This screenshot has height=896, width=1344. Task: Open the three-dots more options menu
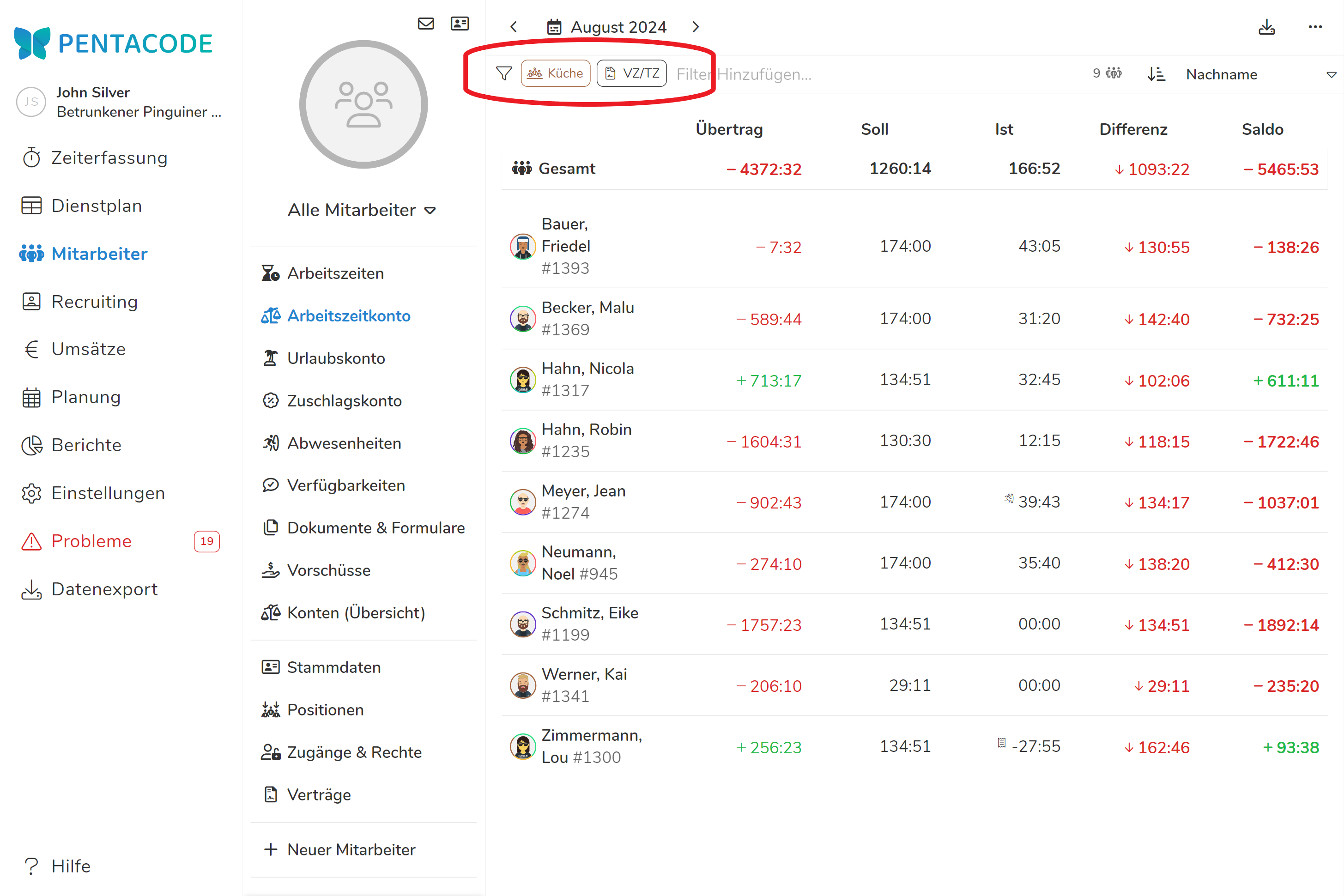(1315, 27)
